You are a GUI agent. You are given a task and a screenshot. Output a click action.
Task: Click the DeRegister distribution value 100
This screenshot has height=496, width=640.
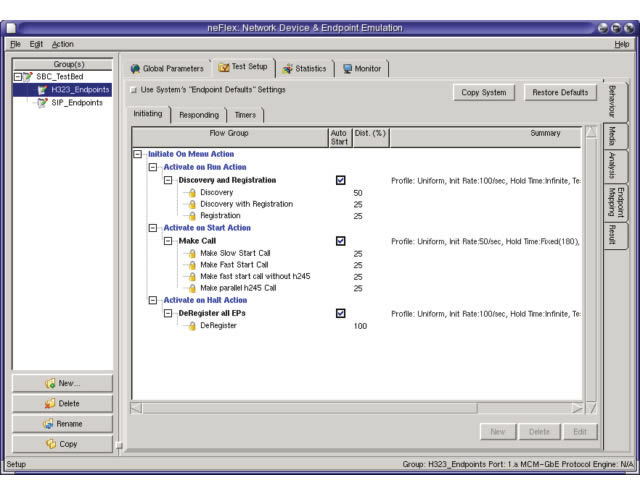point(360,326)
